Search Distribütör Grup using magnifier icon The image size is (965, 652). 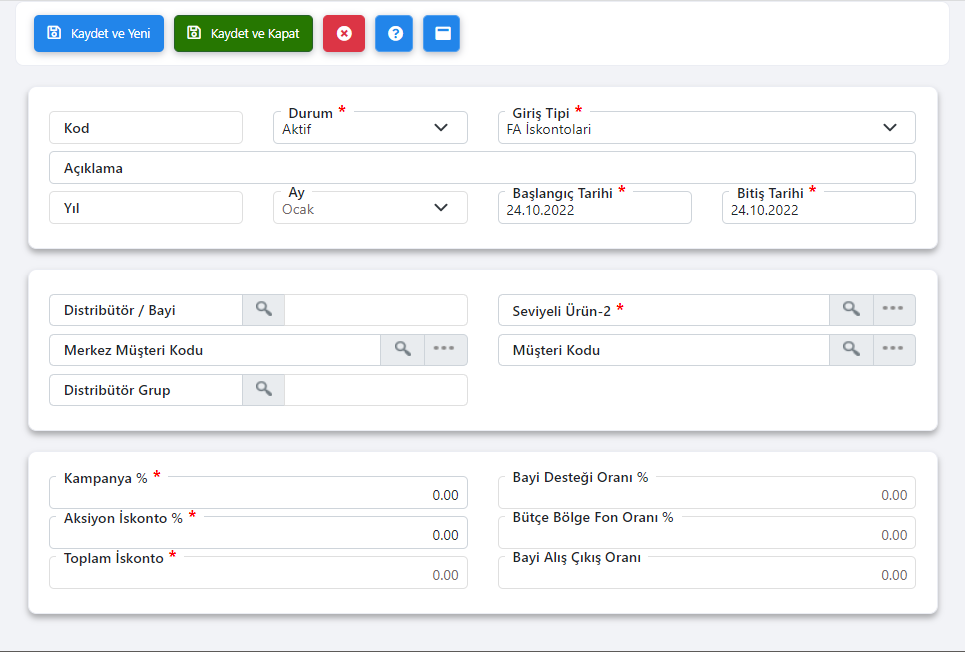tap(263, 390)
